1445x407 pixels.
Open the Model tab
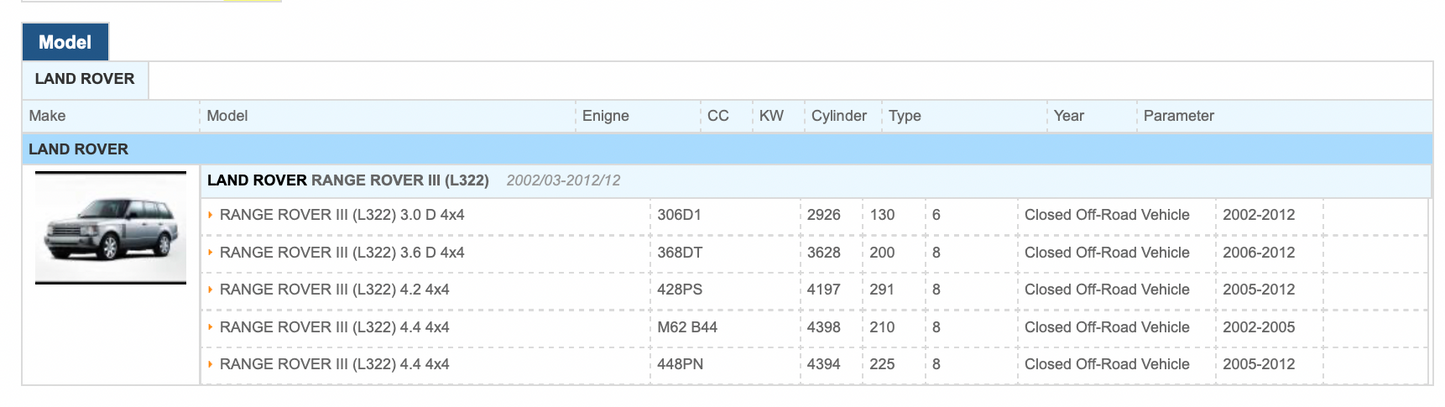(x=65, y=42)
